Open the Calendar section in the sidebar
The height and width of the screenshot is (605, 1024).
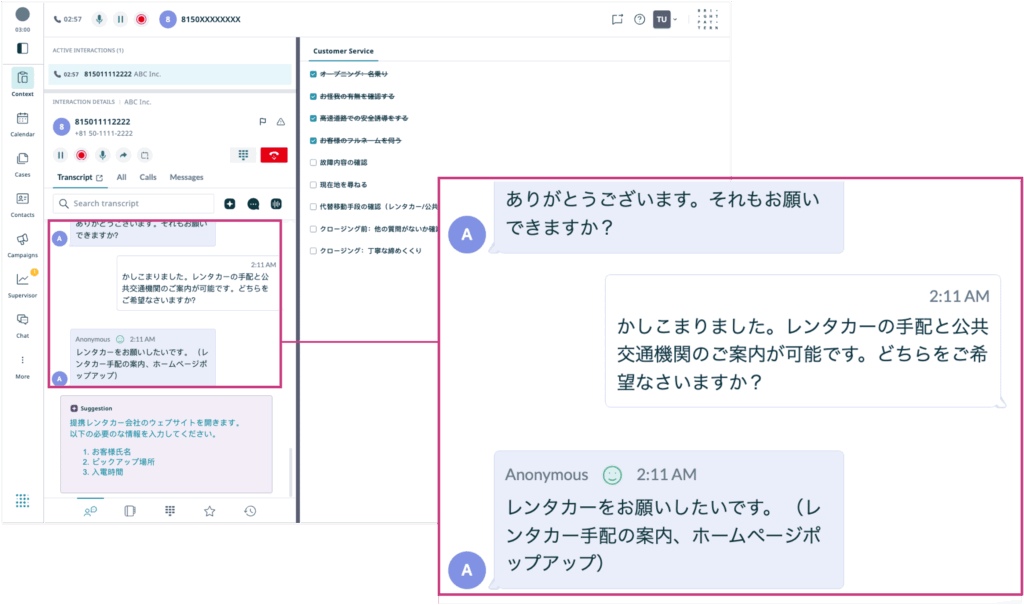[22, 123]
